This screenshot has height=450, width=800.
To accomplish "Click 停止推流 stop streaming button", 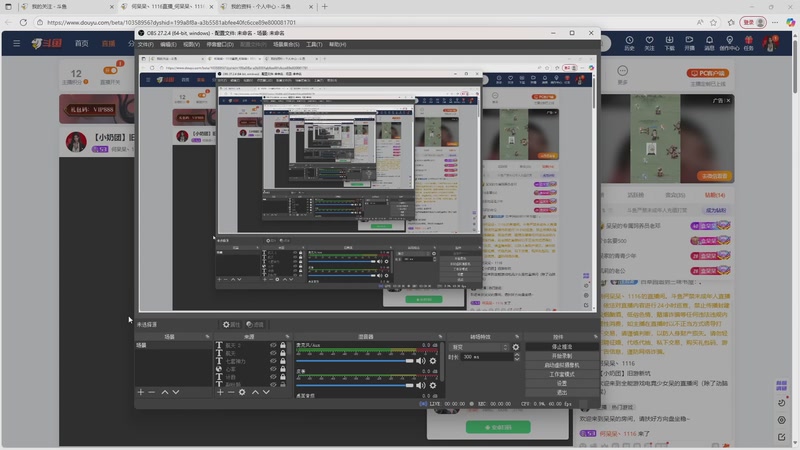I will [x=562, y=347].
